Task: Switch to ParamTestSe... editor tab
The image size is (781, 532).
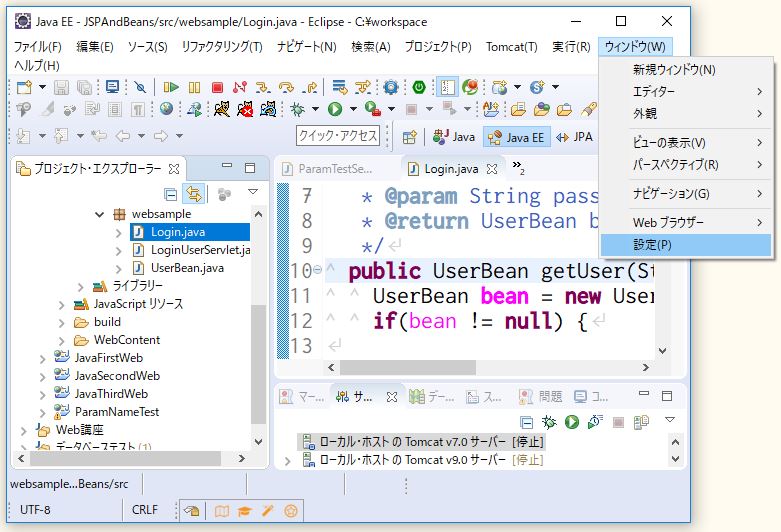Action: click(x=329, y=169)
